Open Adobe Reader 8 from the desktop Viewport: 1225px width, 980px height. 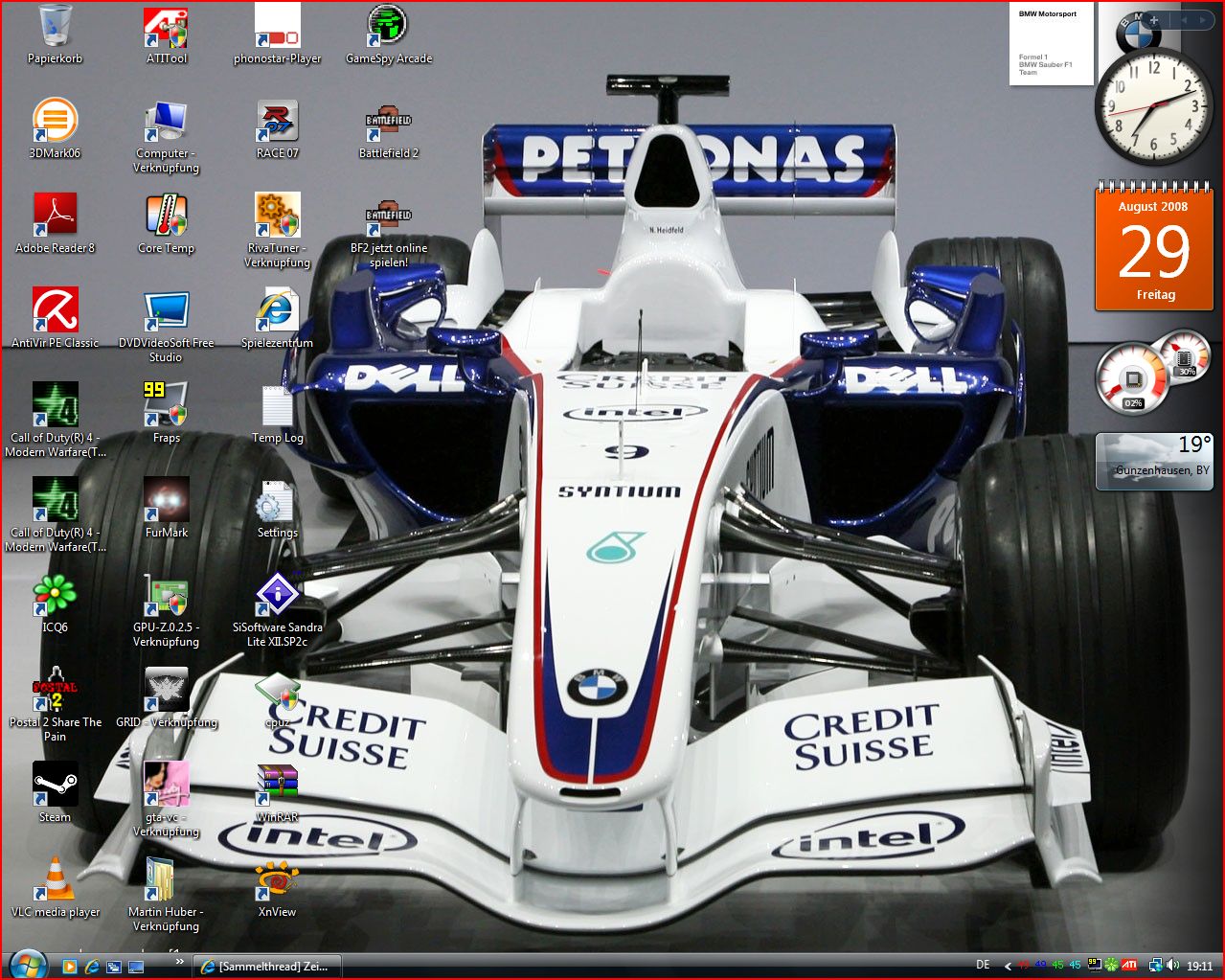(x=55, y=224)
